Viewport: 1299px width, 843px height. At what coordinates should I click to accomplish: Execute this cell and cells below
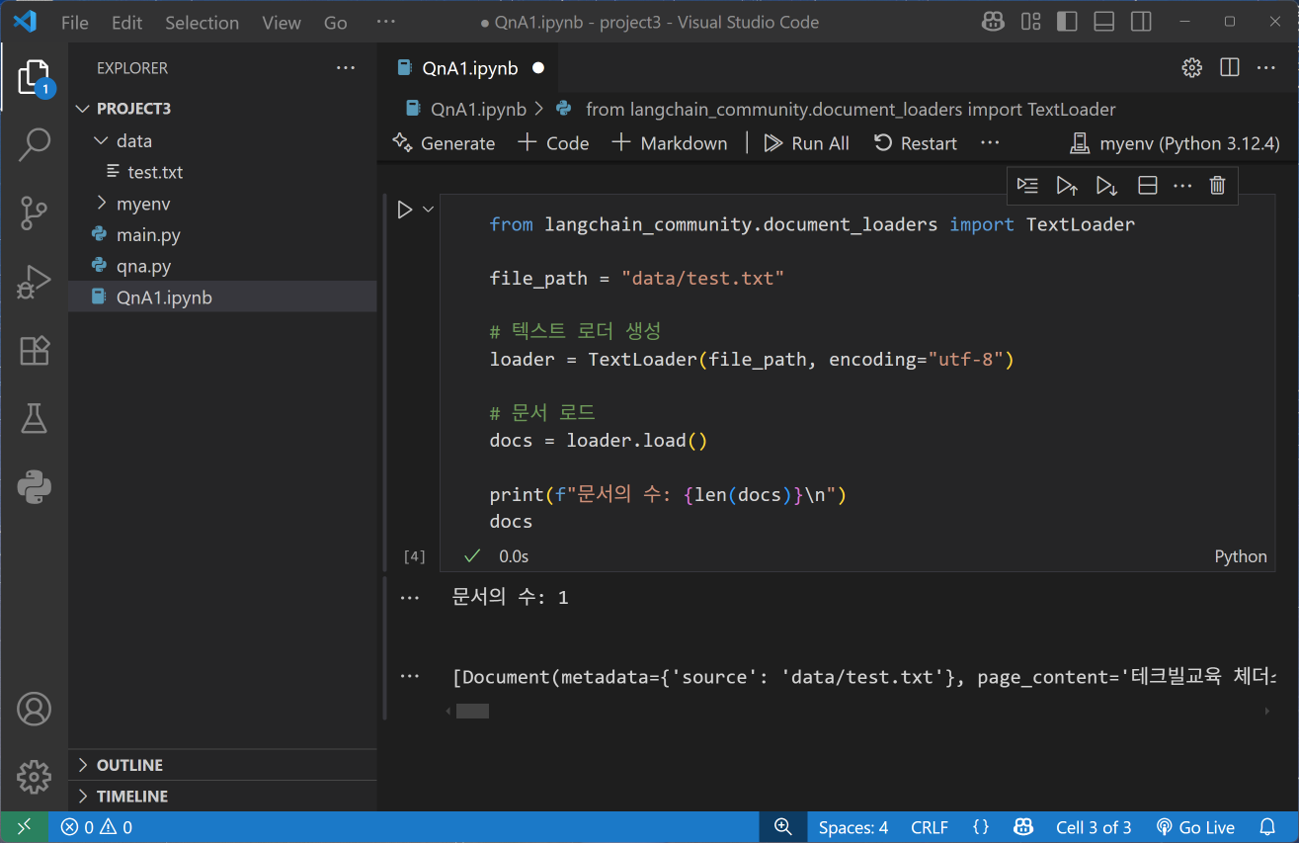coord(1106,186)
